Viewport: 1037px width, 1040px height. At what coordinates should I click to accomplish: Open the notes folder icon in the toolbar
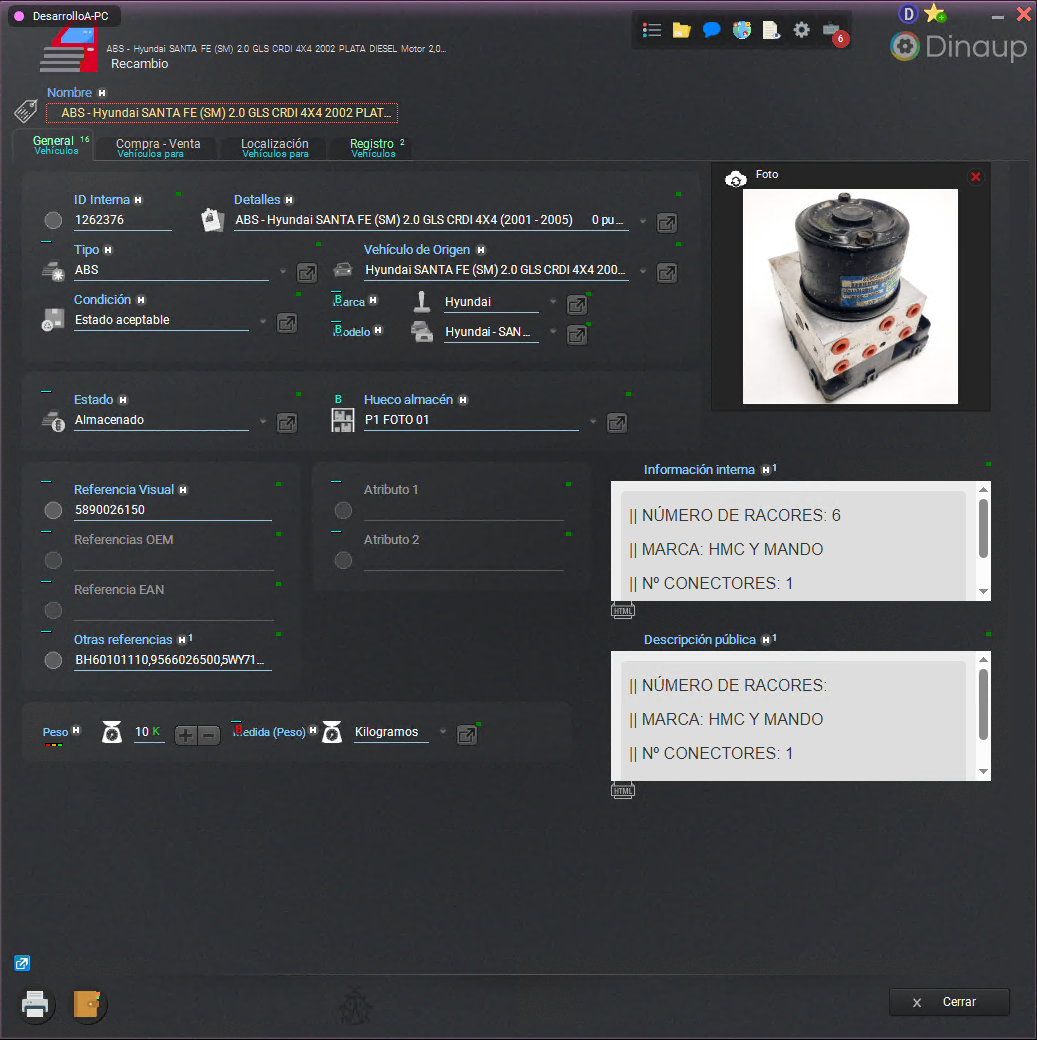(682, 30)
